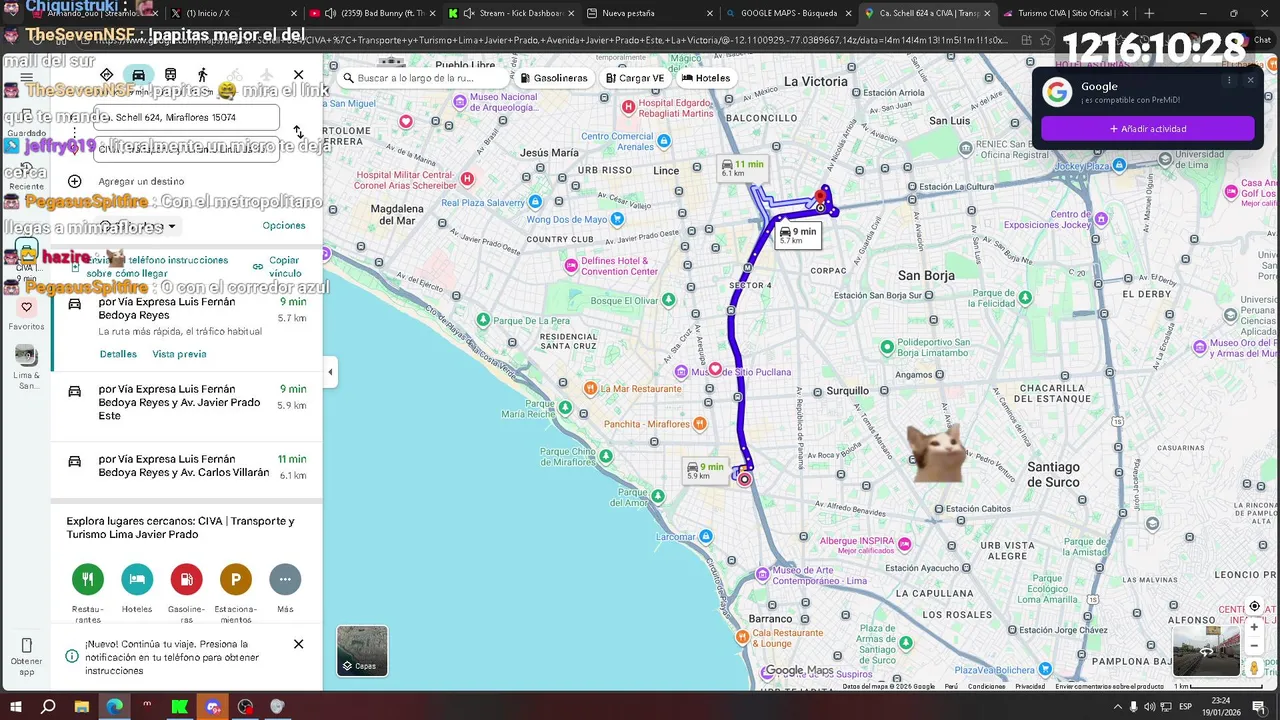This screenshot has width=1280, height=720.
Task: Zoom out on the map
Action: [1254, 645]
